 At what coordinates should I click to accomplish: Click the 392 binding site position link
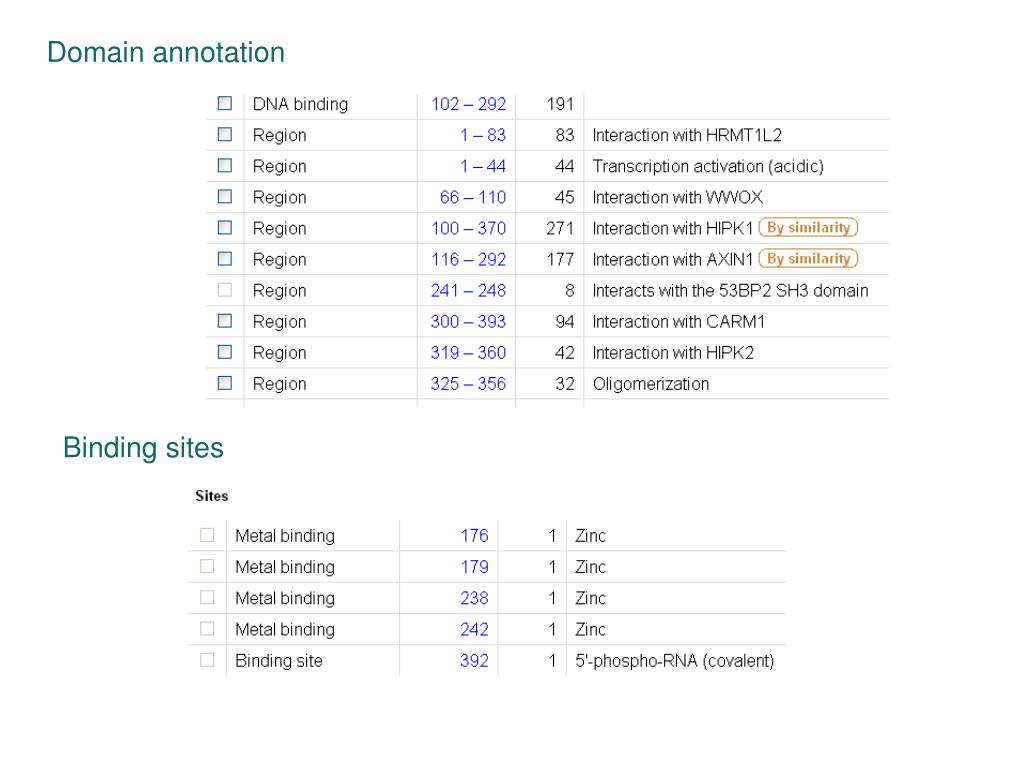tap(474, 660)
